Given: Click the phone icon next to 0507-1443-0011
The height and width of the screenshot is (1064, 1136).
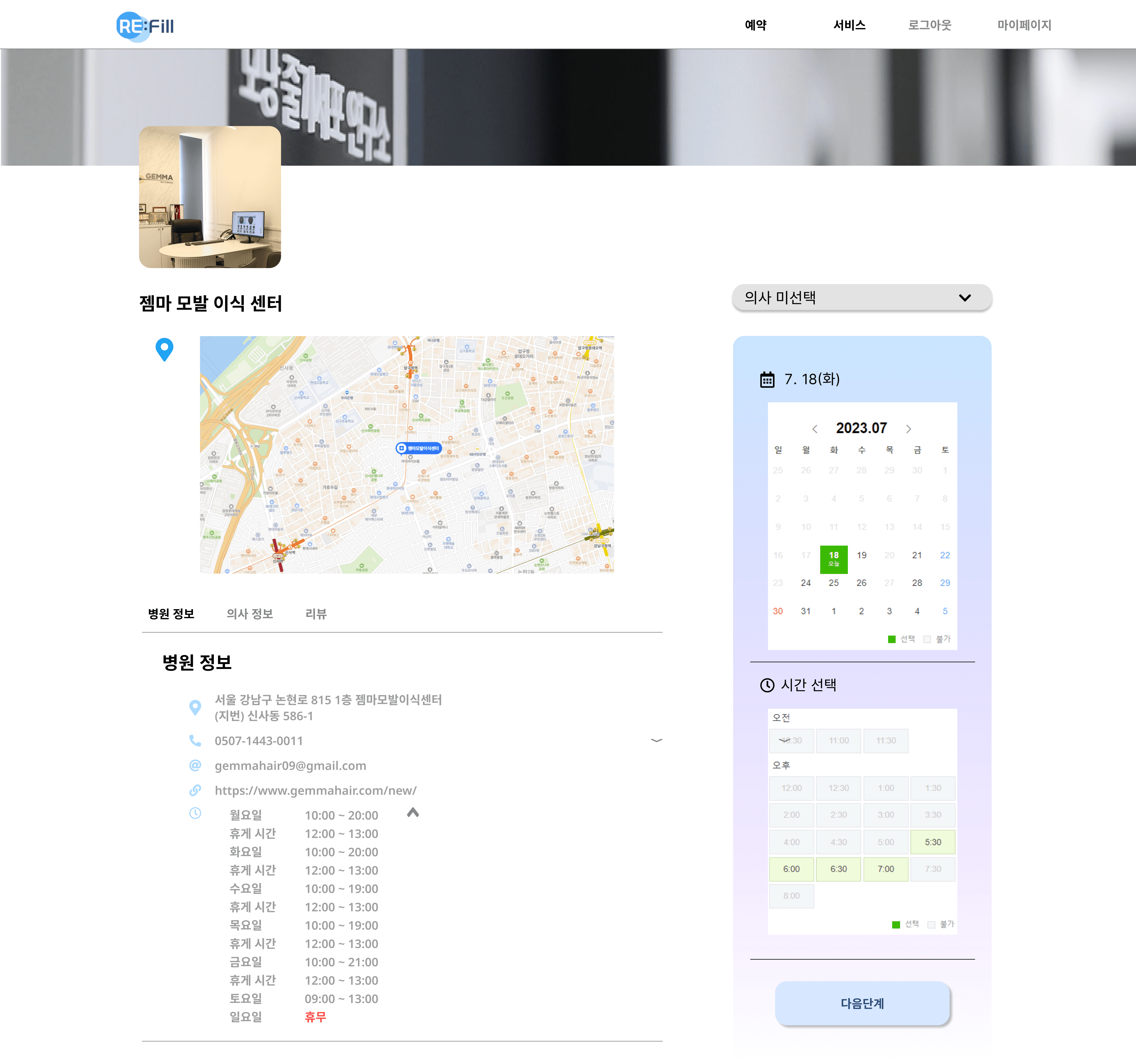Looking at the screenshot, I should pyautogui.click(x=195, y=741).
